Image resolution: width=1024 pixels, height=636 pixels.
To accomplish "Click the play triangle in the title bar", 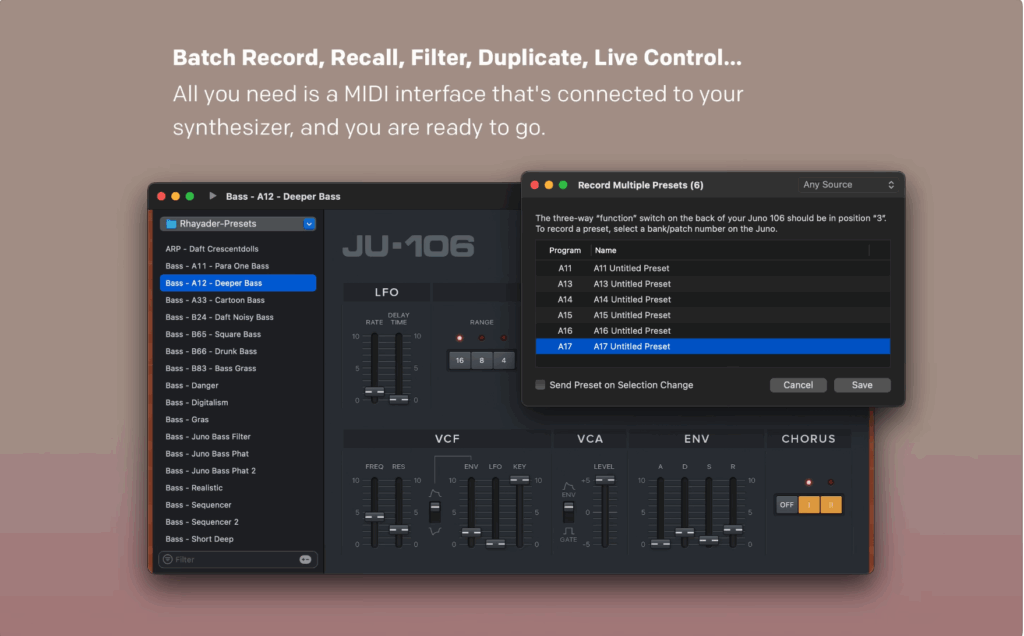I will point(212,196).
